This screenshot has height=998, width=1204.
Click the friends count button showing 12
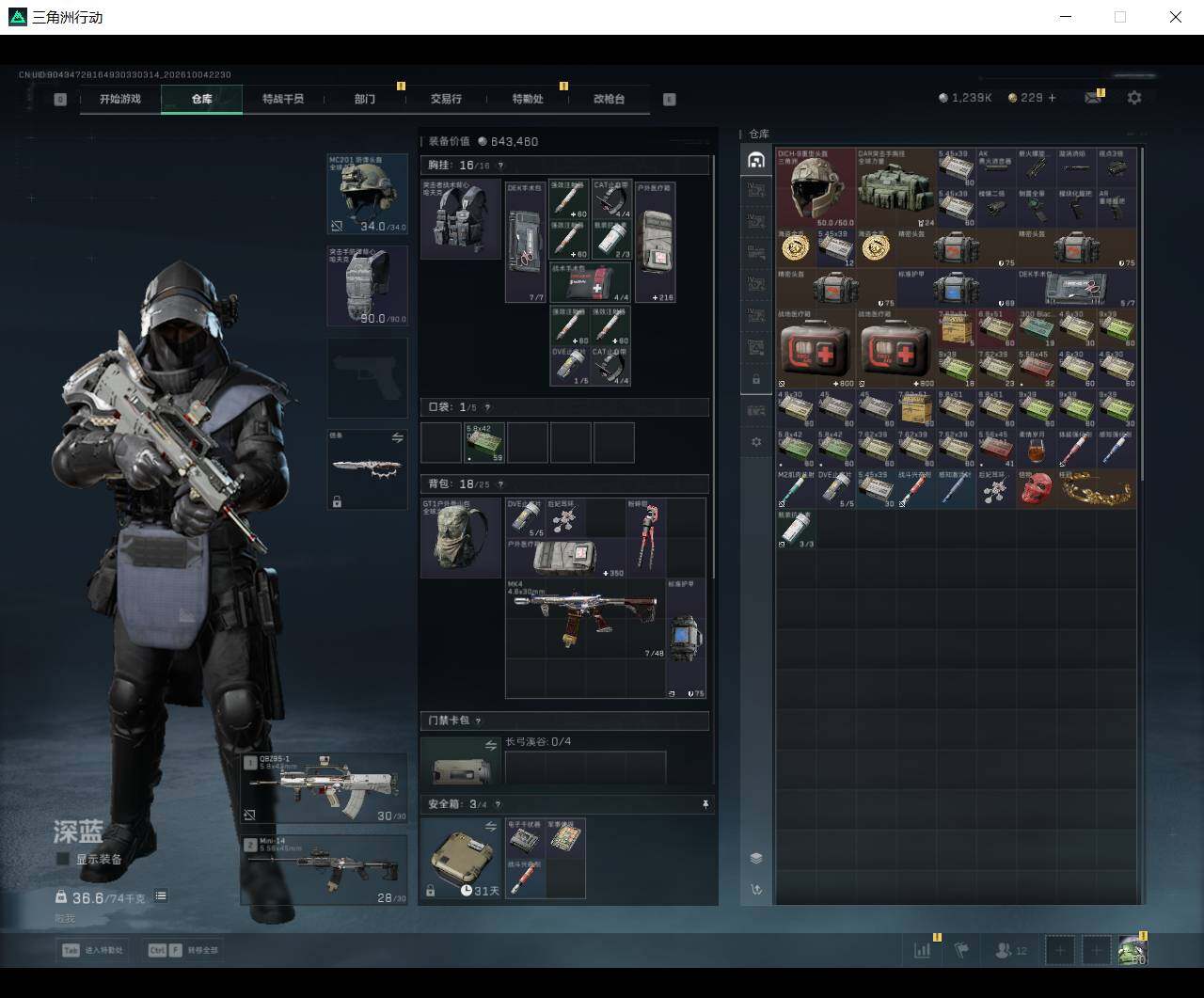(1011, 950)
